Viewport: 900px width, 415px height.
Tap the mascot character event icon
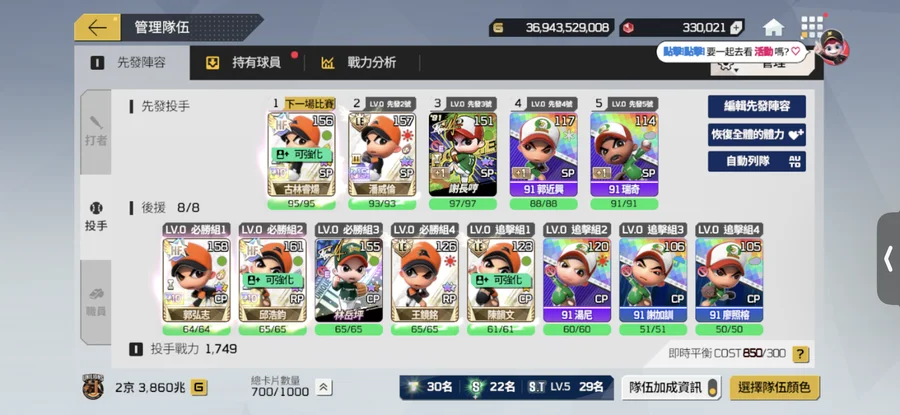click(x=832, y=48)
